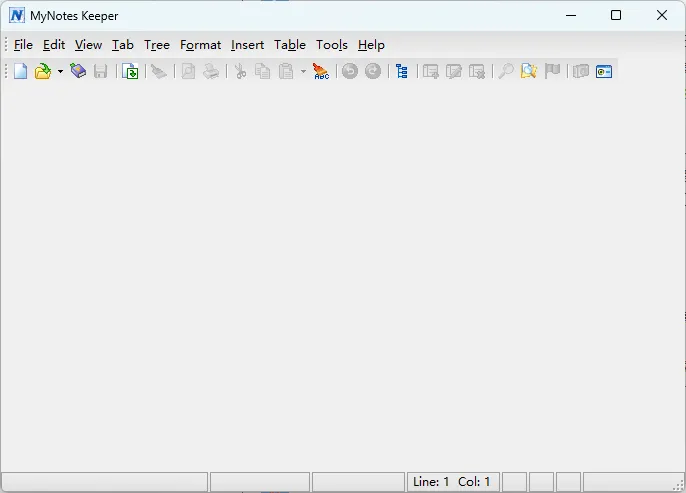Click the folder search icon
This screenshot has height=493, width=686.
tap(528, 71)
